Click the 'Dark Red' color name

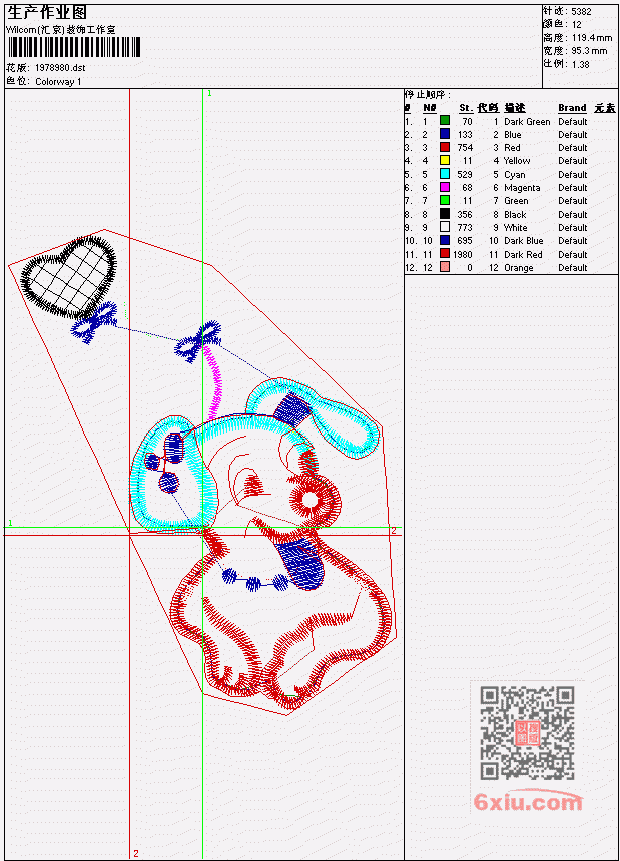(x=523, y=255)
